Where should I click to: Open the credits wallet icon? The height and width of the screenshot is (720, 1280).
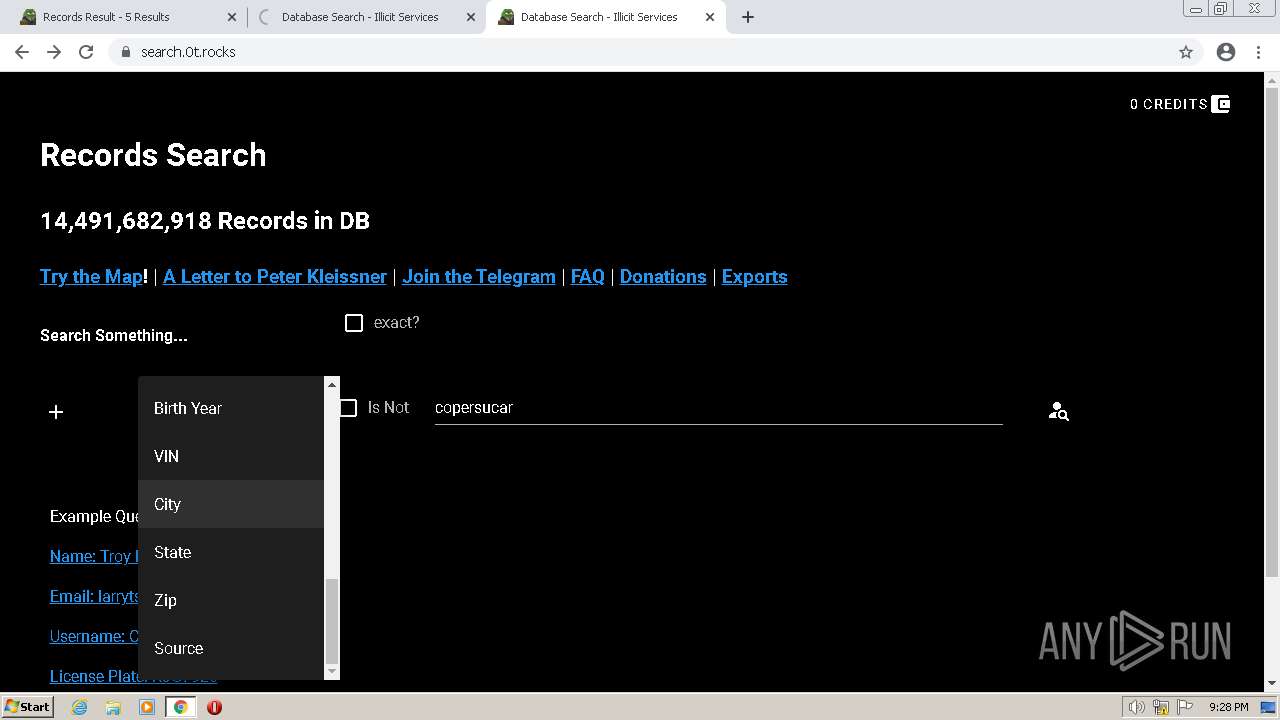point(1220,104)
